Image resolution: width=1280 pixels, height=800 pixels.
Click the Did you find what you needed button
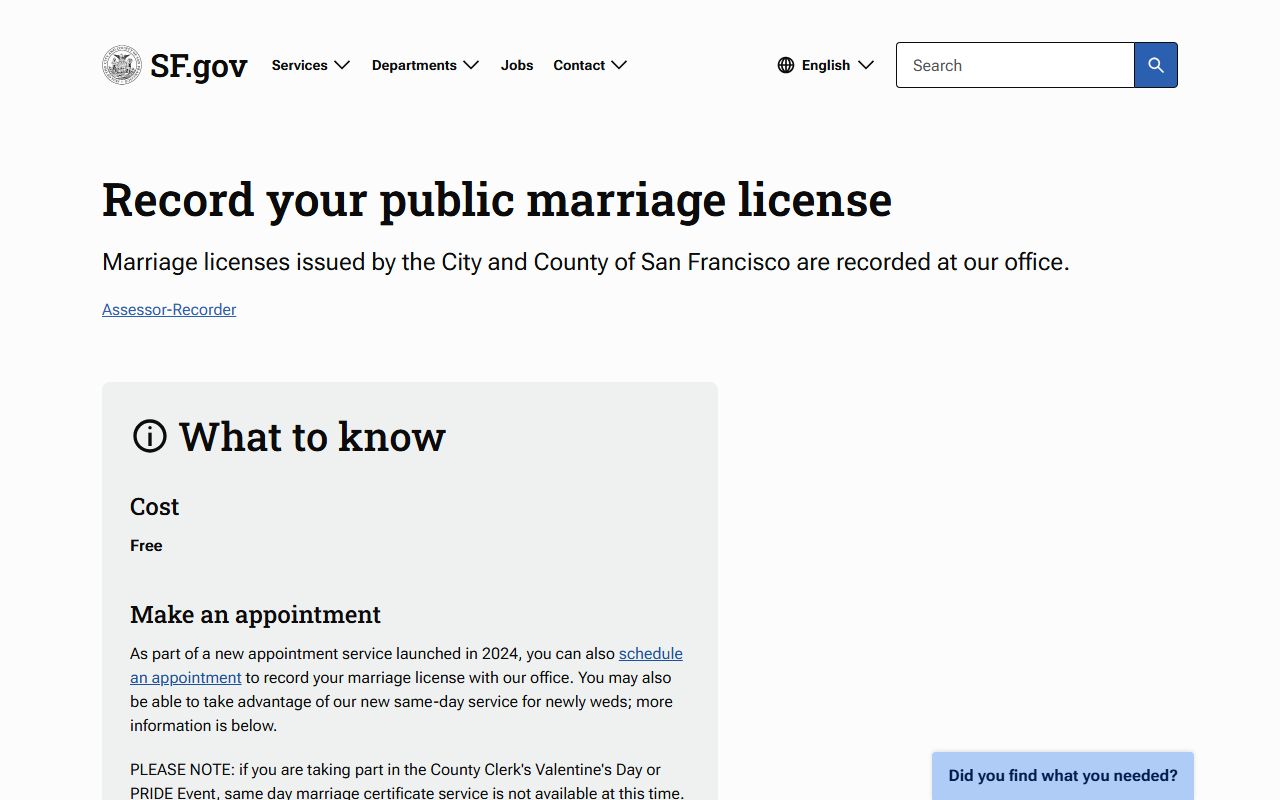tap(1063, 776)
